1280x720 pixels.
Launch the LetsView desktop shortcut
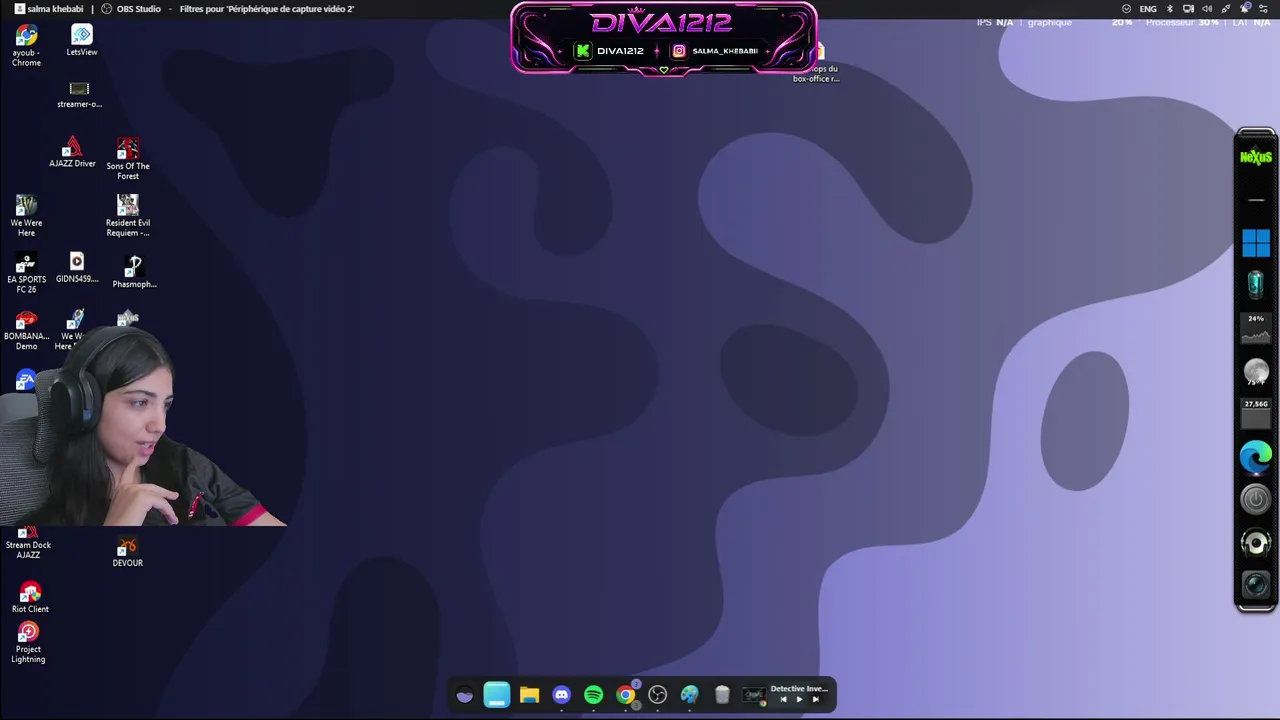[82, 41]
